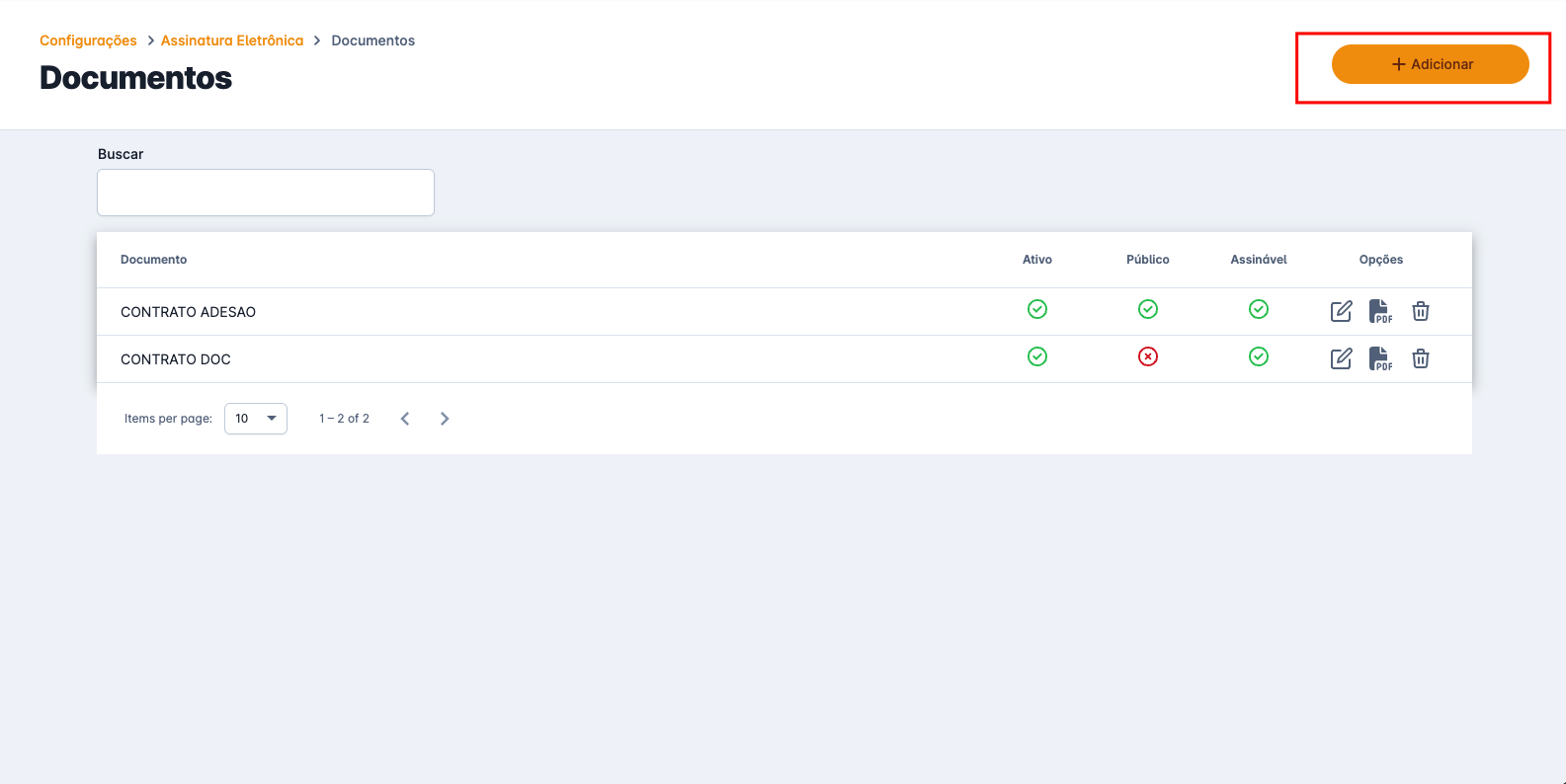This screenshot has width=1566, height=784.
Task: Open PDF of CONTRATO DOC
Action: coord(1380,358)
